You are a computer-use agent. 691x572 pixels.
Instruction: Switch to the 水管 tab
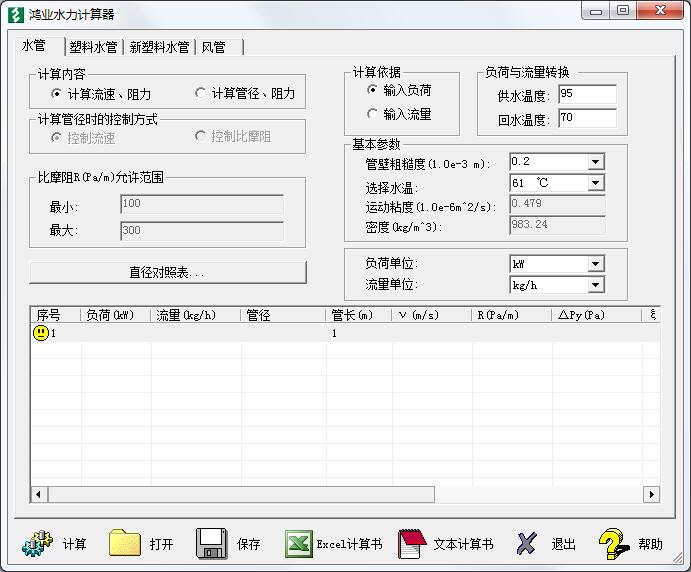pyautogui.click(x=40, y=45)
